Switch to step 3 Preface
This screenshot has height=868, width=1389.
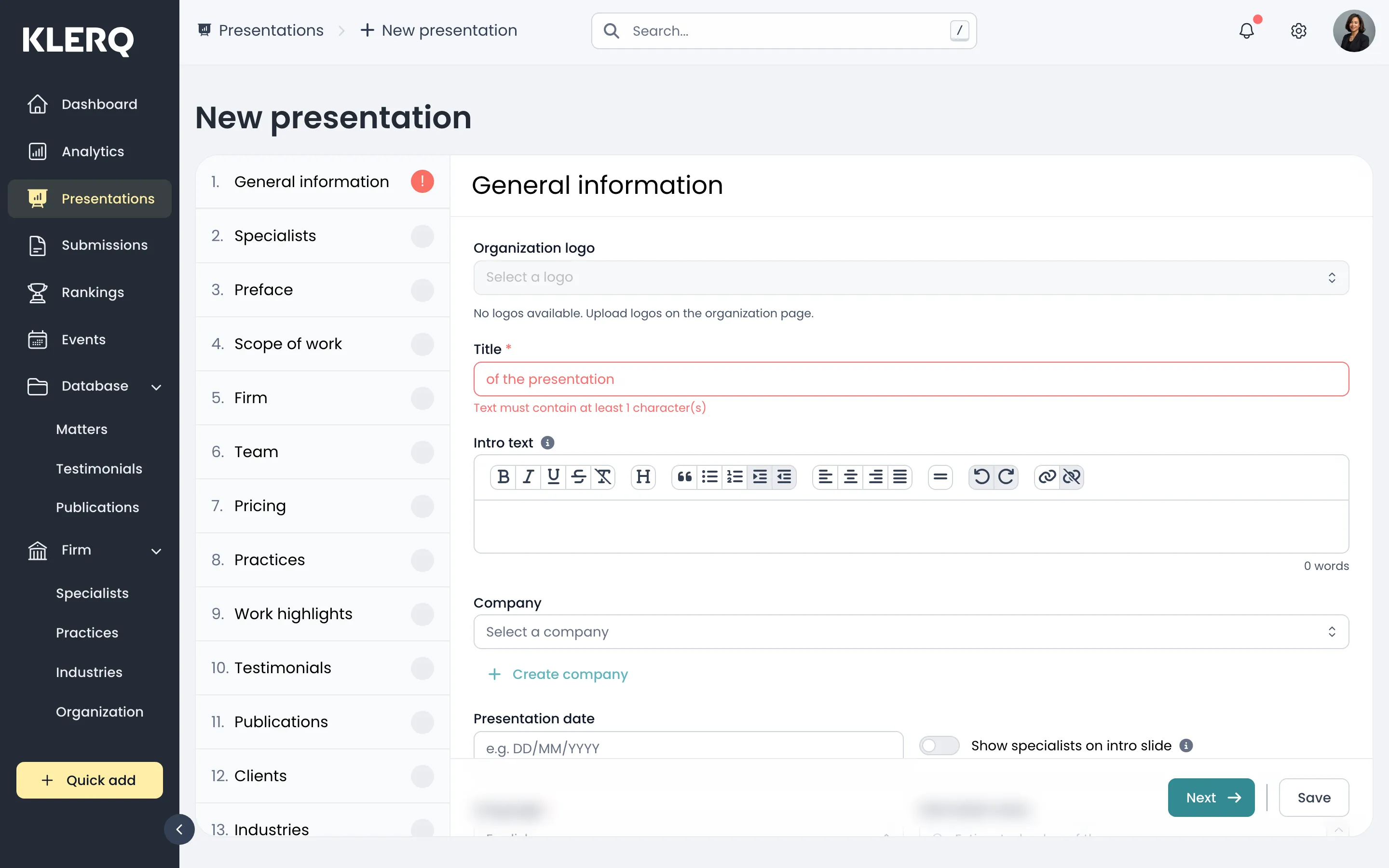(323, 290)
